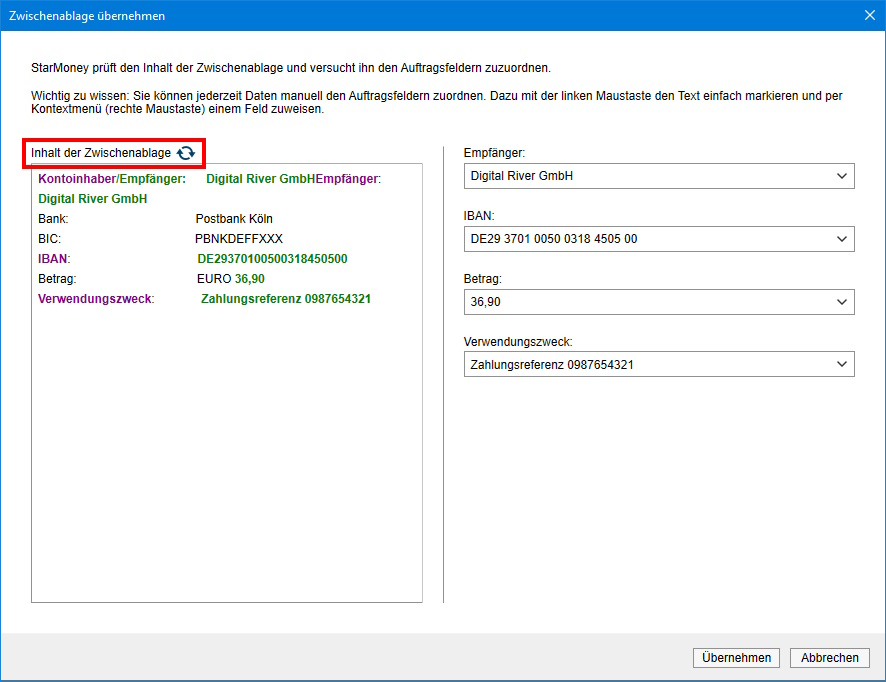The width and height of the screenshot is (886, 682).
Task: Click the green amount 36,90 in the clipboard
Action: (x=250, y=279)
